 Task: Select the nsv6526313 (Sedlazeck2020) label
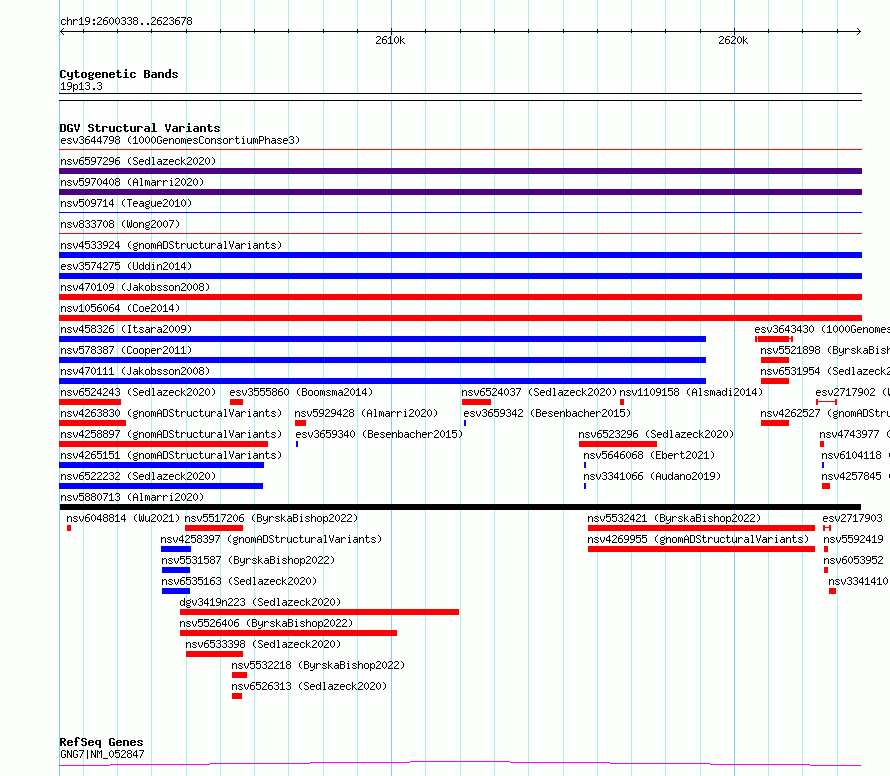pos(309,686)
